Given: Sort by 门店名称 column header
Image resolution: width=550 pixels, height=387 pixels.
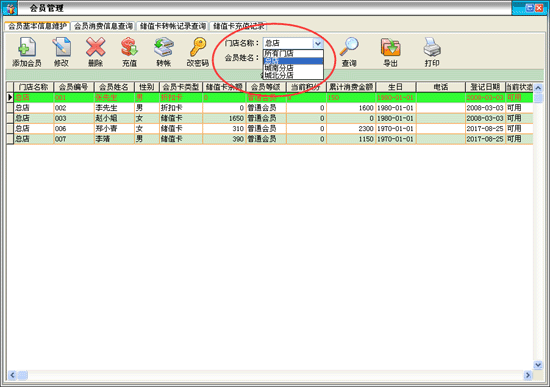Looking at the screenshot, I should point(33,87).
